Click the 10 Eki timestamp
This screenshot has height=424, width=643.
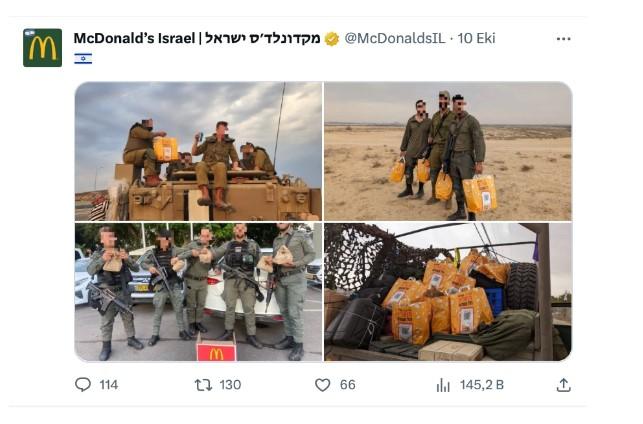coord(476,39)
